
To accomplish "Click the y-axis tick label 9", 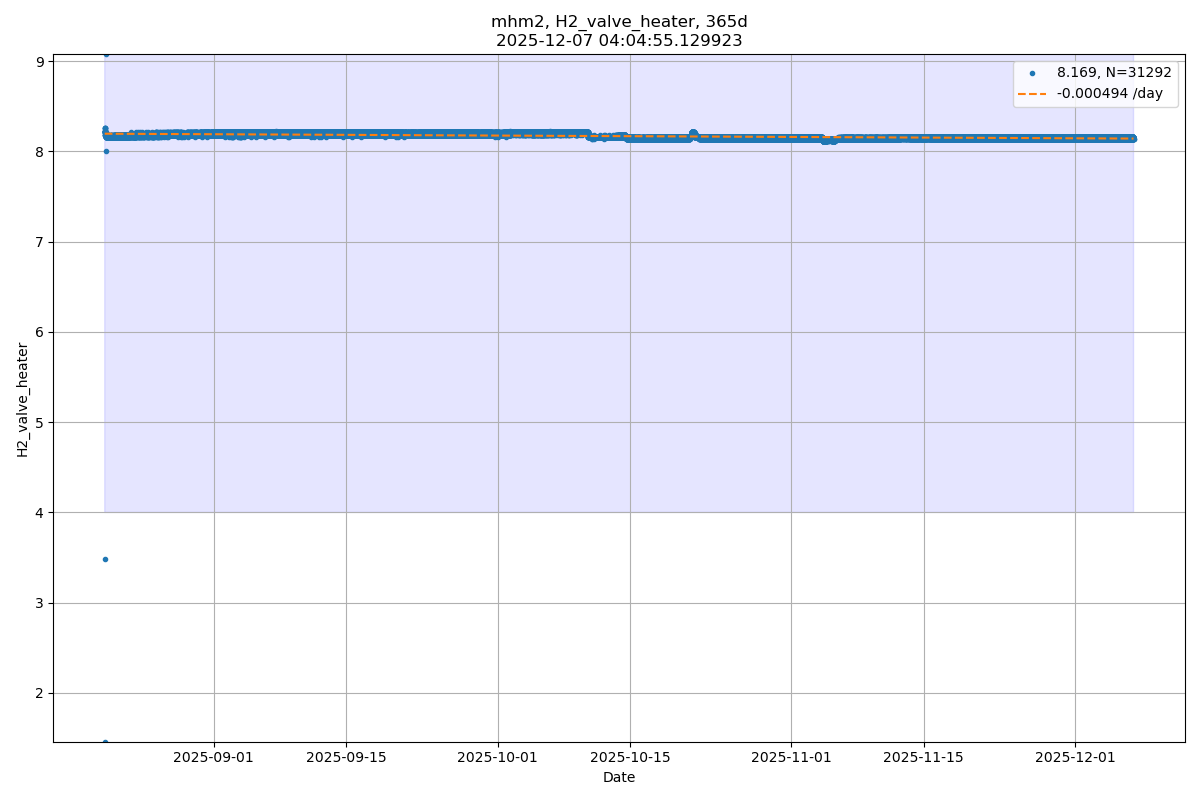I will (x=41, y=62).
